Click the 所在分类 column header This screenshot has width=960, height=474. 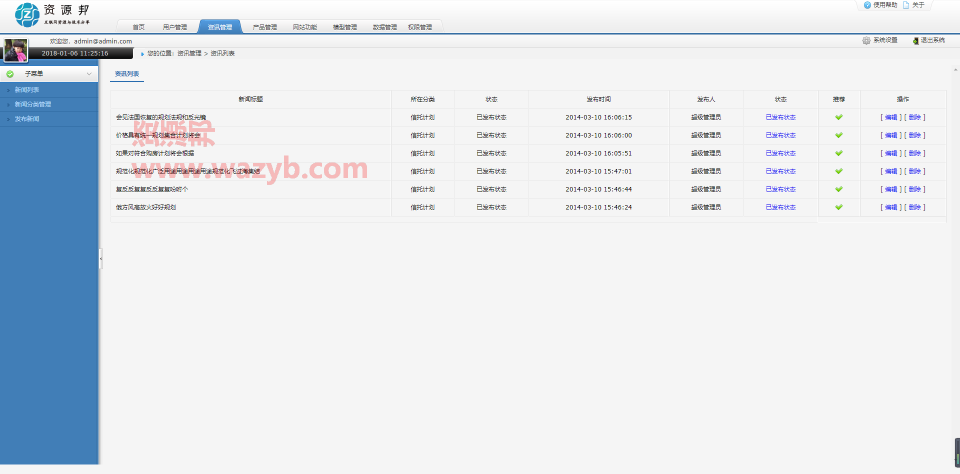(x=422, y=99)
